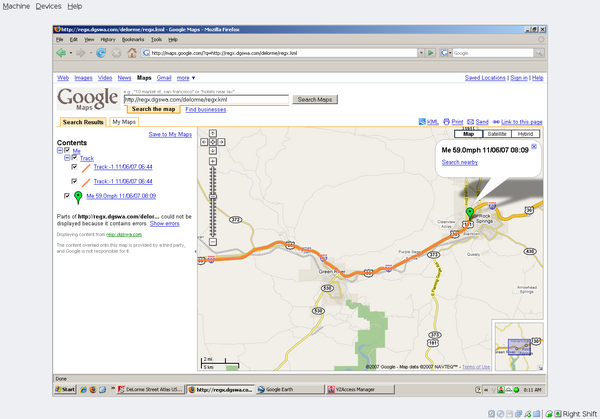Click Link to this page
Viewport: 600px width, 419px height.
pyautogui.click(x=522, y=122)
